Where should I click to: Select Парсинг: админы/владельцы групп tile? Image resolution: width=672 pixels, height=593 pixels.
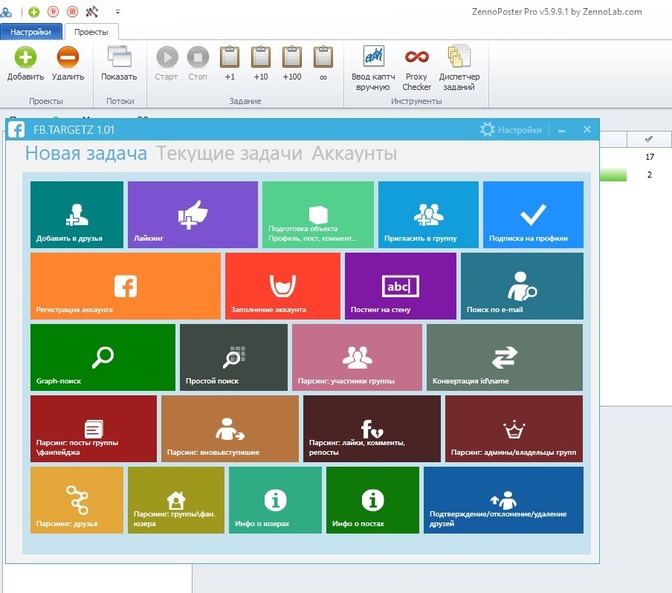514,429
